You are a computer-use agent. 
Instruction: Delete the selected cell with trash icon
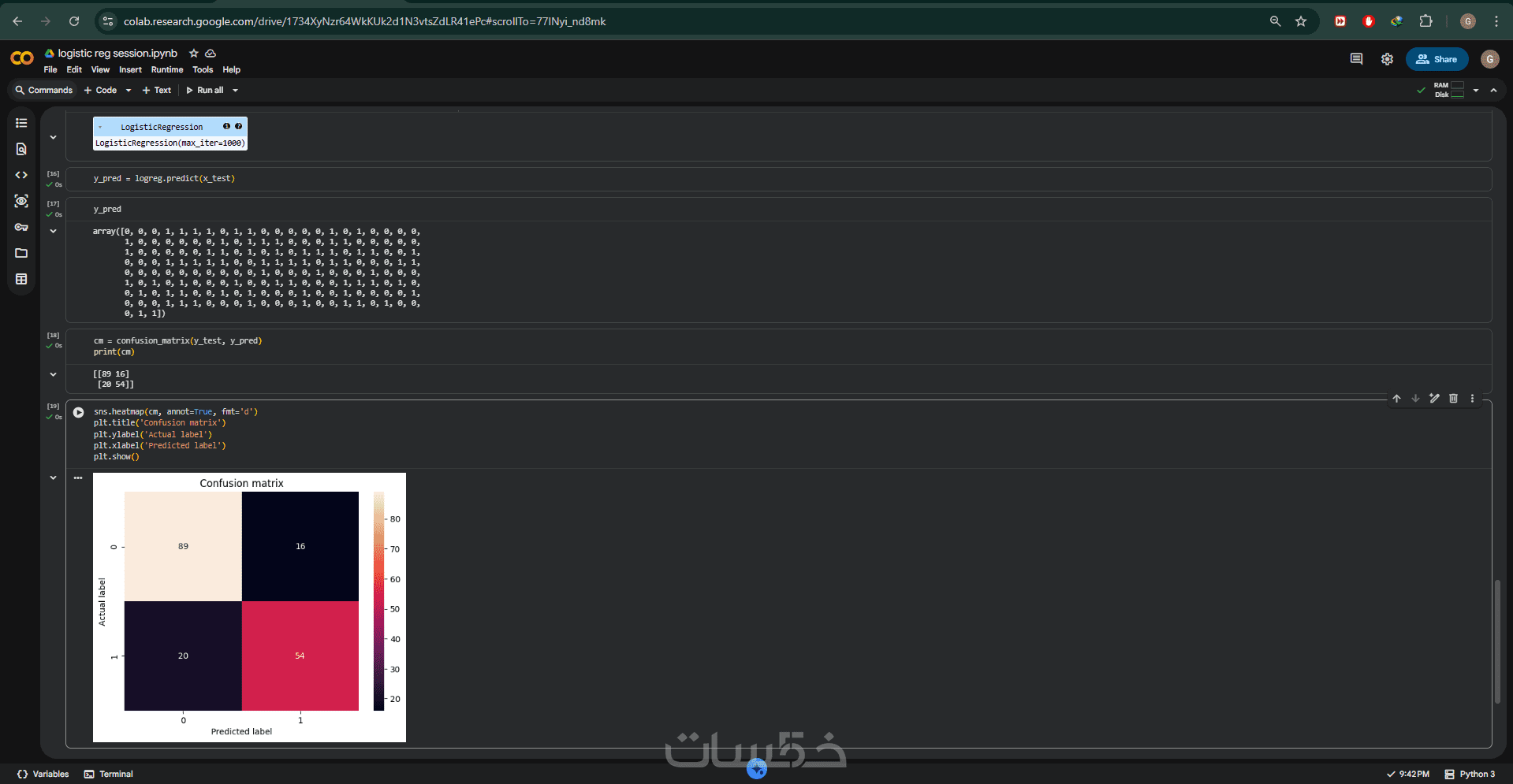click(x=1453, y=399)
